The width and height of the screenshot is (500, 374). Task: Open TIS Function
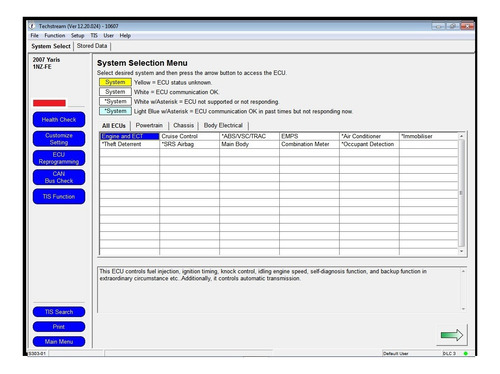point(59,196)
